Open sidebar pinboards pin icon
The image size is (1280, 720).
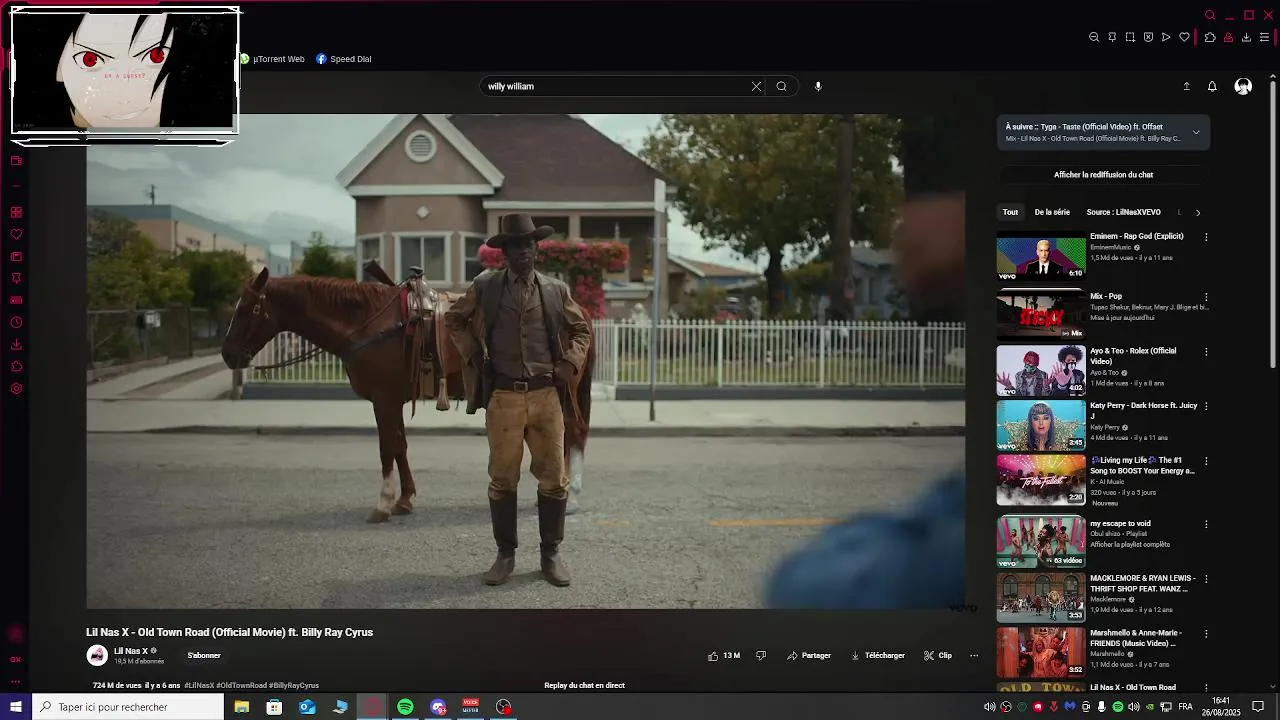point(16,278)
